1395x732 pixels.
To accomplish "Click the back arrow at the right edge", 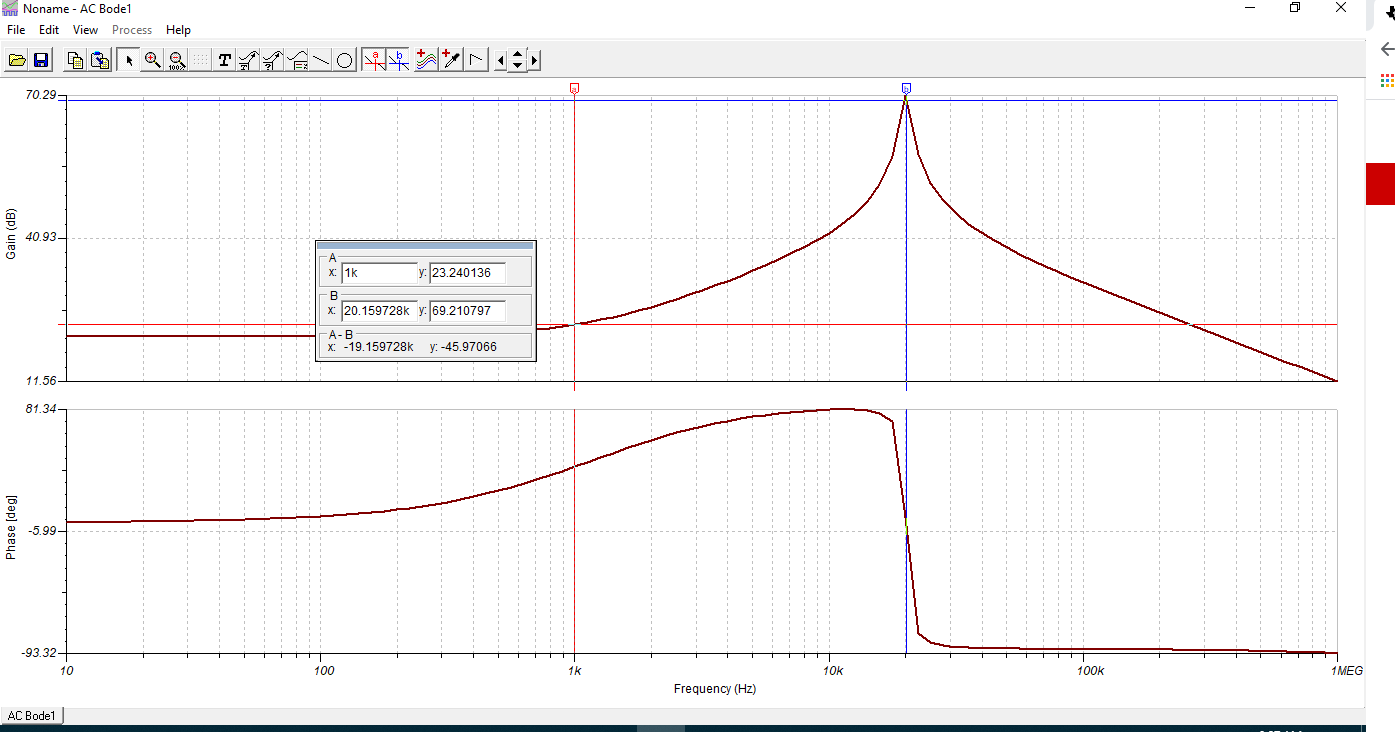I will click(x=1387, y=49).
